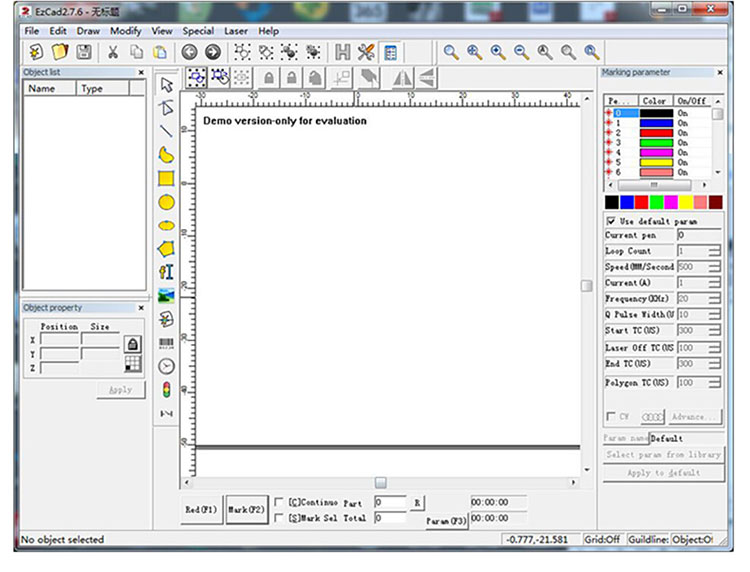Viewport: 750px width, 572px height.
Task: Click the save file icon
Action: [x=84, y=52]
